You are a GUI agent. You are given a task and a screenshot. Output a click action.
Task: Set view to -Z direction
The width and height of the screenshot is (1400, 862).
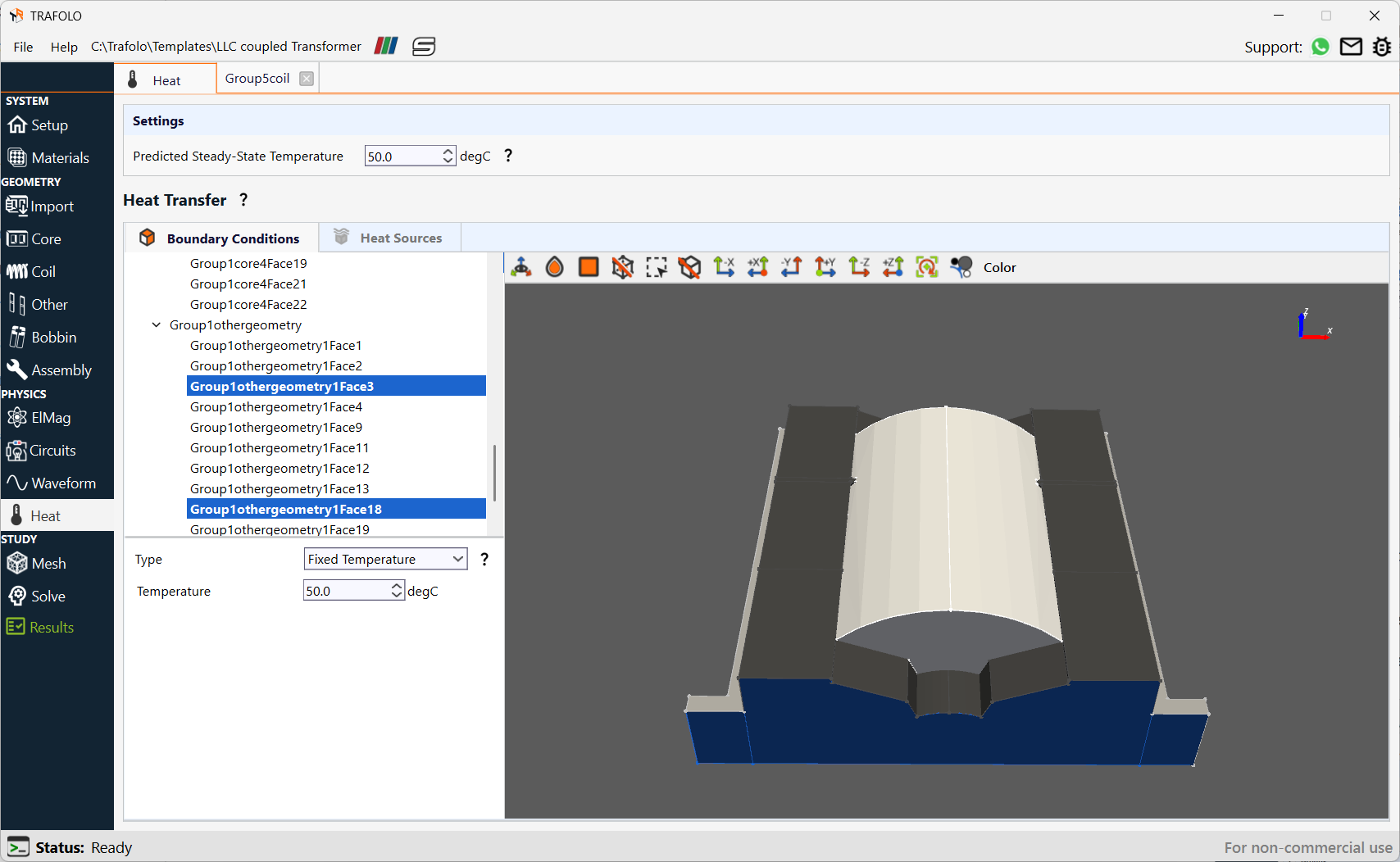pos(859,267)
